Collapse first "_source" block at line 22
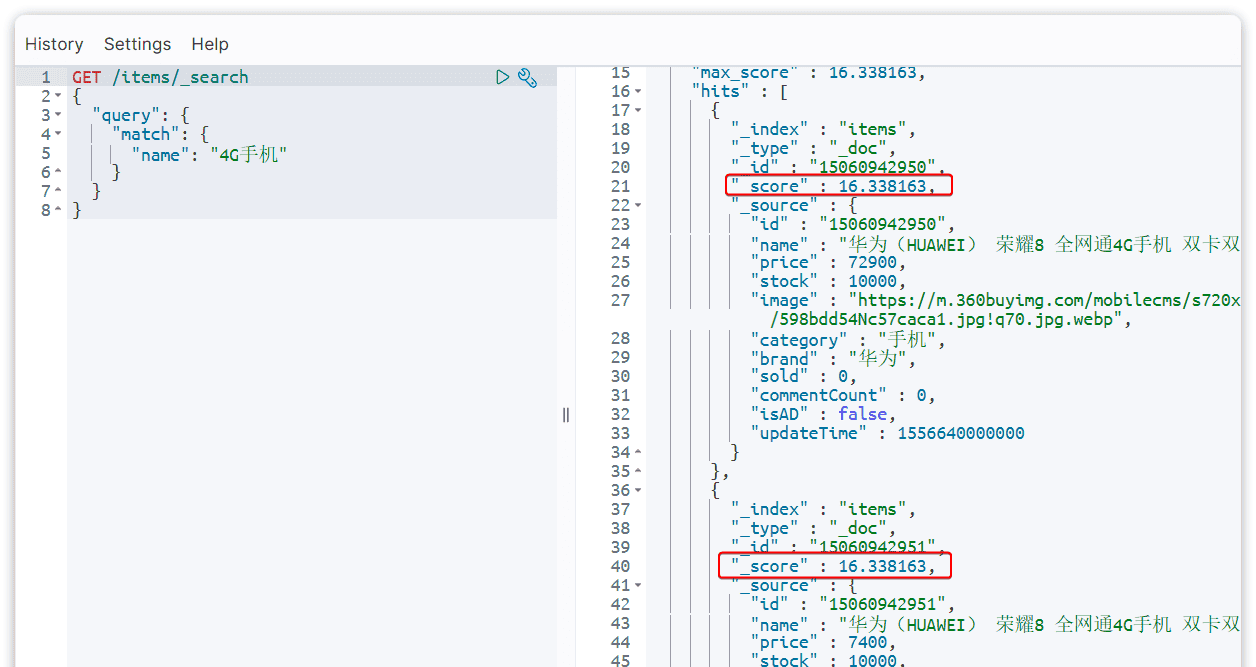This screenshot has height=667, width=1256. coord(639,206)
